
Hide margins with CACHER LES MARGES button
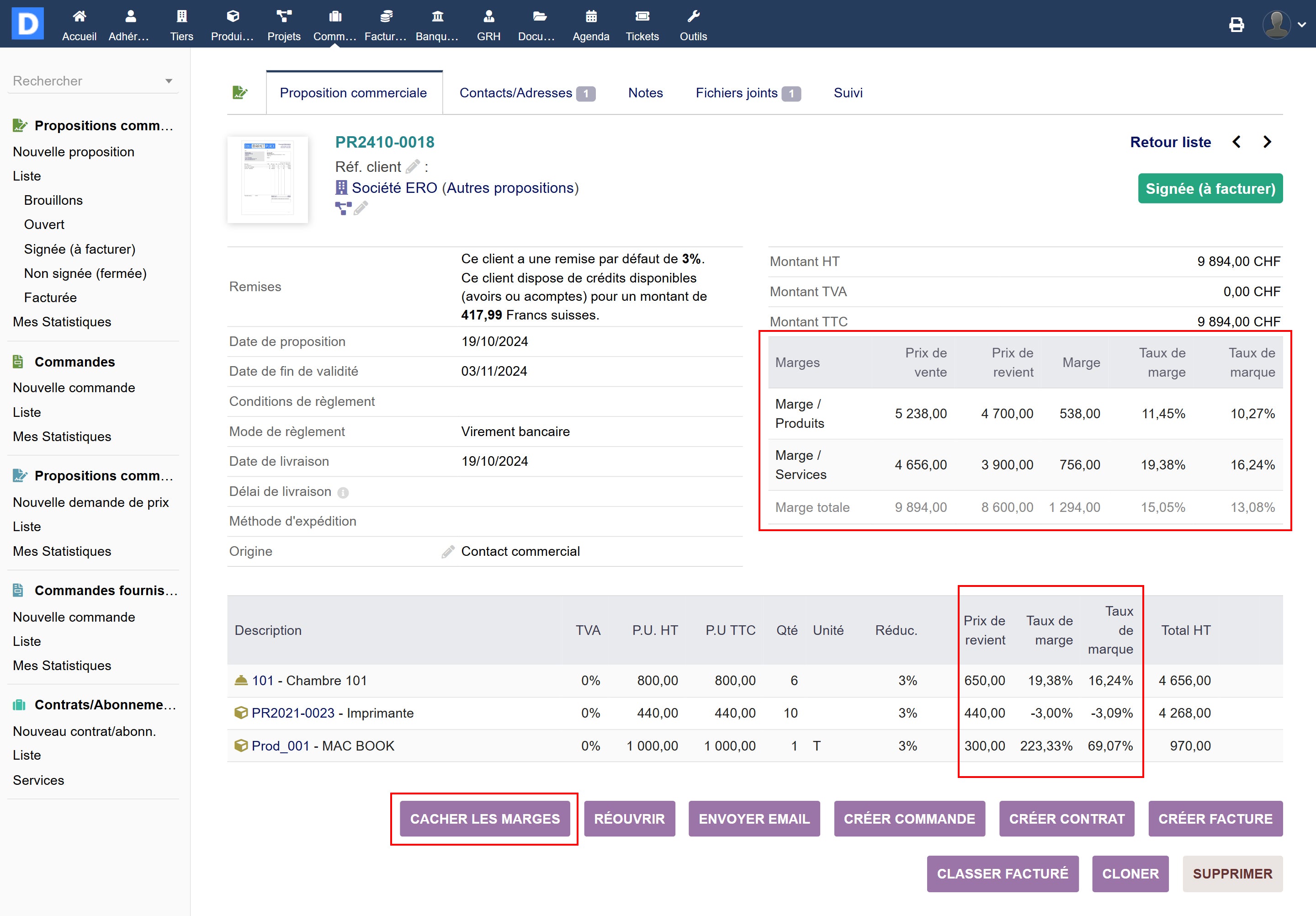484,819
